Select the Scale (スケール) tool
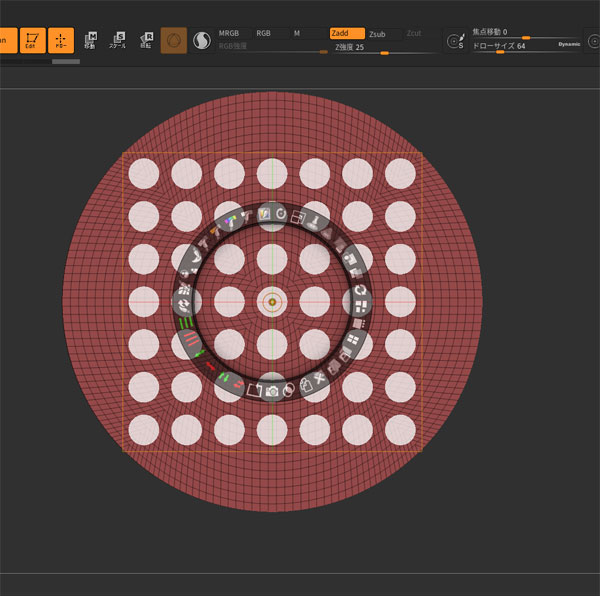This screenshot has width=600, height=596. coord(117,40)
